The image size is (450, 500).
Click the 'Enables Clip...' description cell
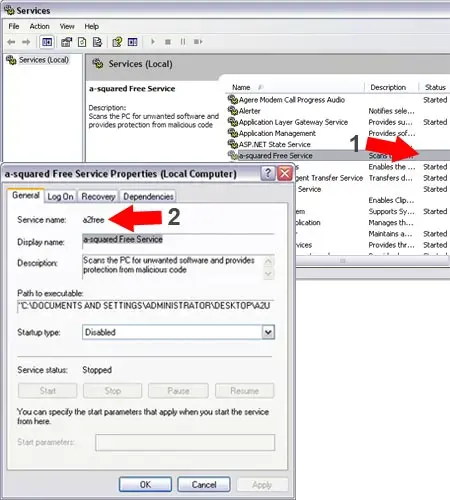pyautogui.click(x=391, y=200)
